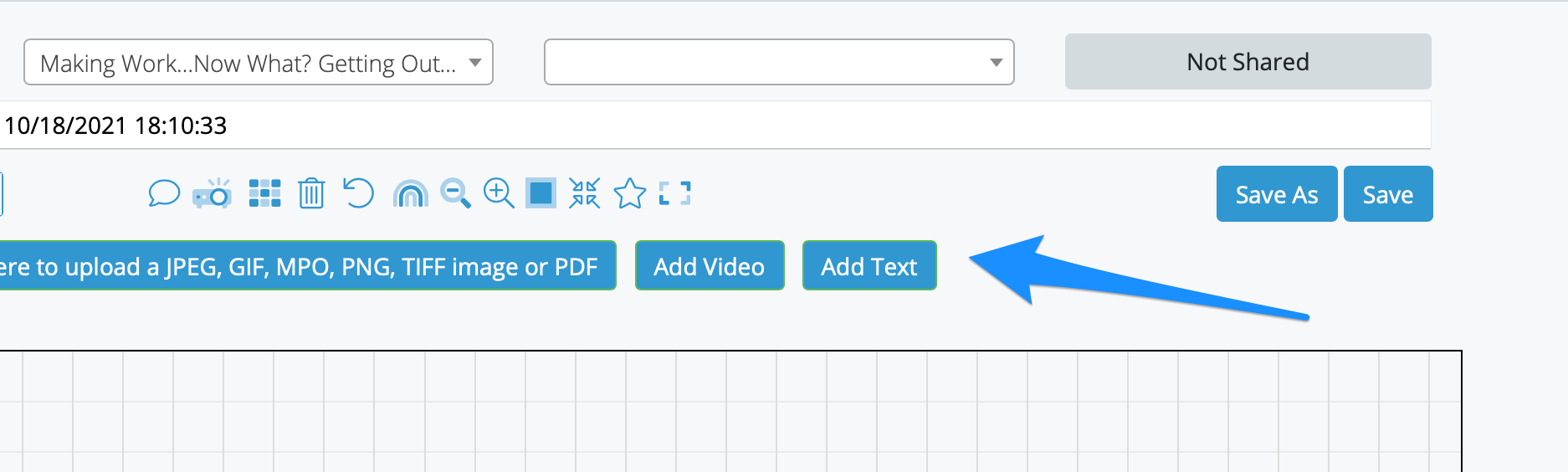Toggle the fullscreen corner brackets icon

click(674, 193)
